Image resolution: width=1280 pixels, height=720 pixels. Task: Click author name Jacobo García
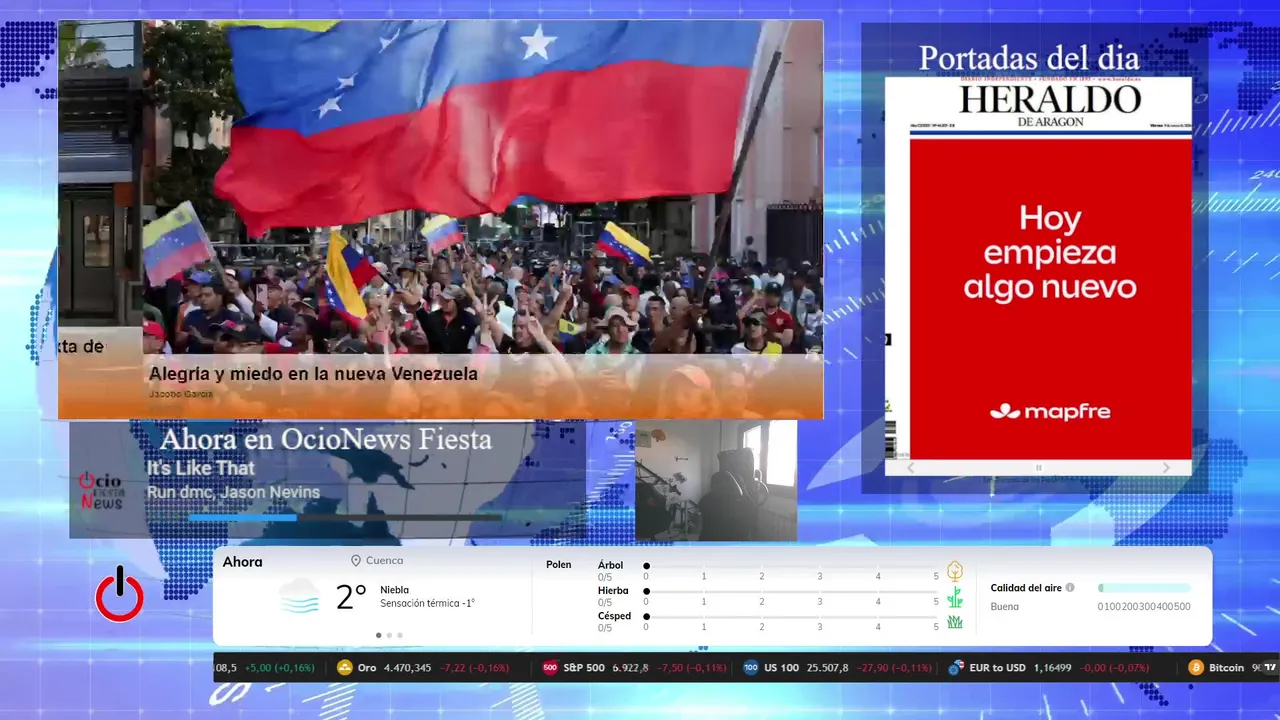coord(180,394)
